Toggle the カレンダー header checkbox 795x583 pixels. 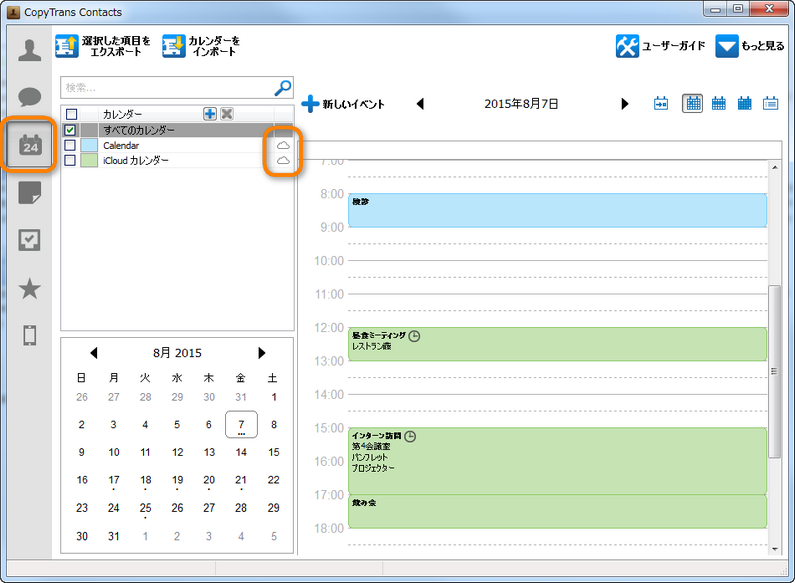pyautogui.click(x=71, y=114)
